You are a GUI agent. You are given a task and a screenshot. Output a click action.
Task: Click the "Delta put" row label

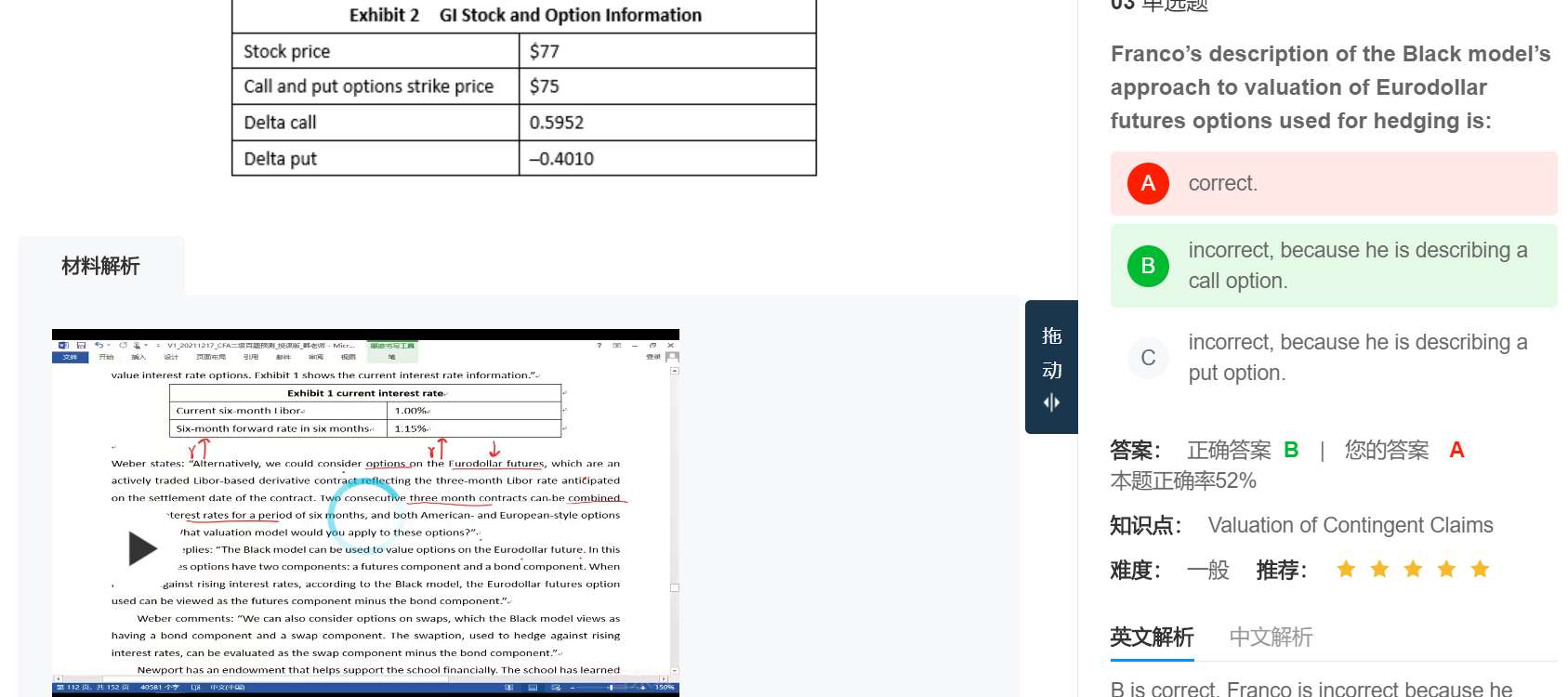pyautogui.click(x=376, y=159)
